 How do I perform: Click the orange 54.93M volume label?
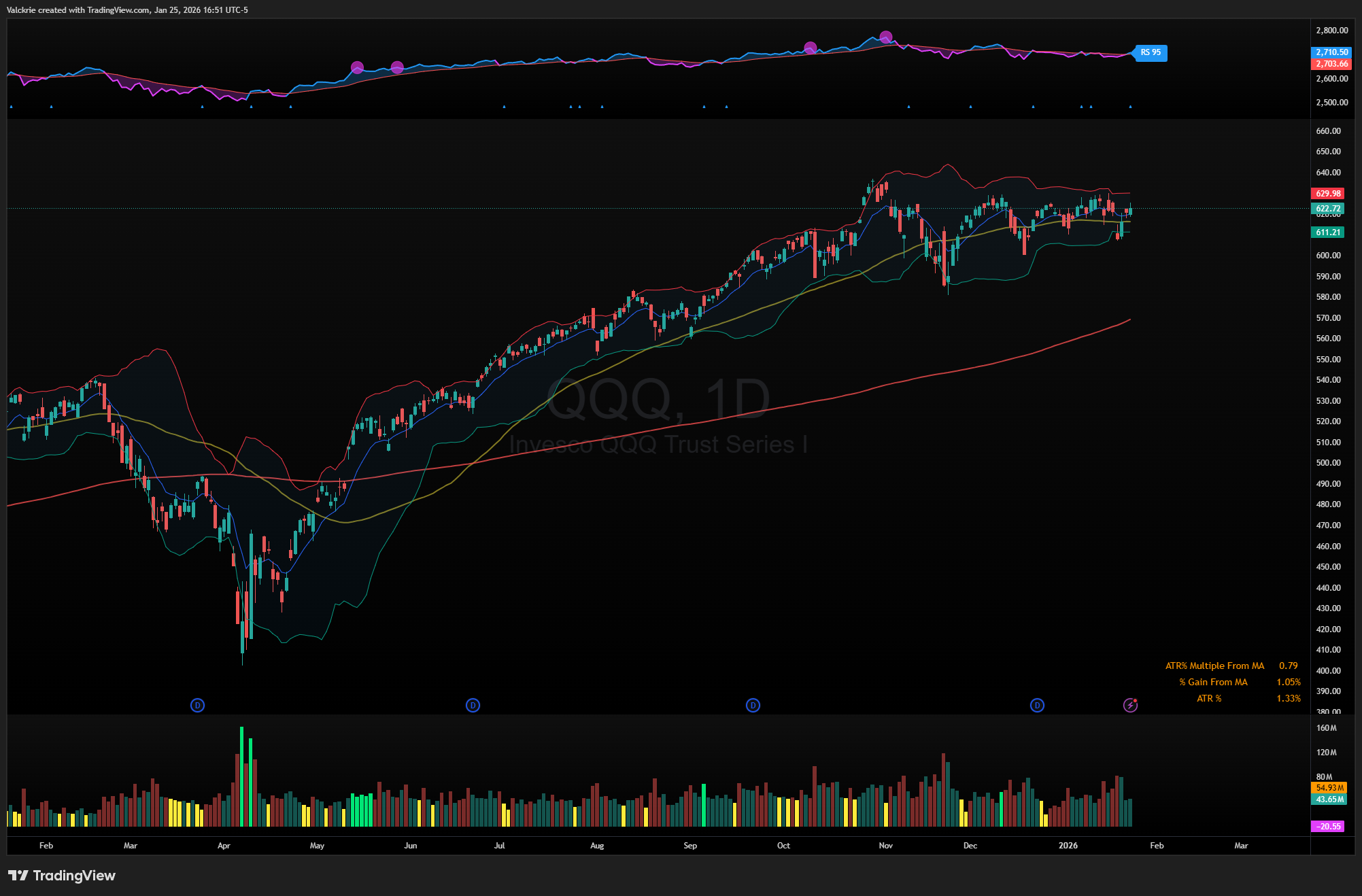(x=1329, y=788)
